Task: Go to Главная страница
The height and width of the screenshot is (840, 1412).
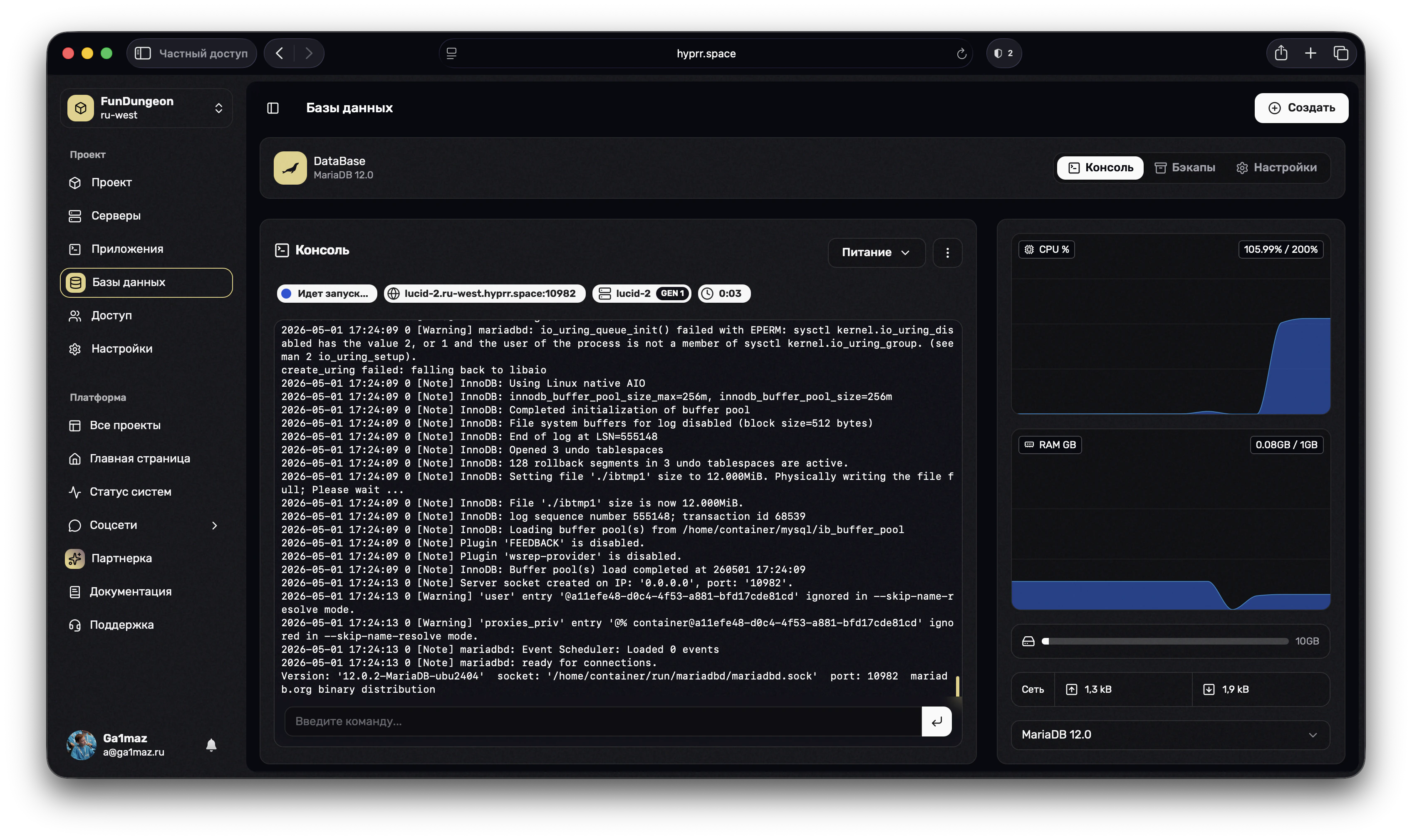Action: pyautogui.click(x=146, y=459)
